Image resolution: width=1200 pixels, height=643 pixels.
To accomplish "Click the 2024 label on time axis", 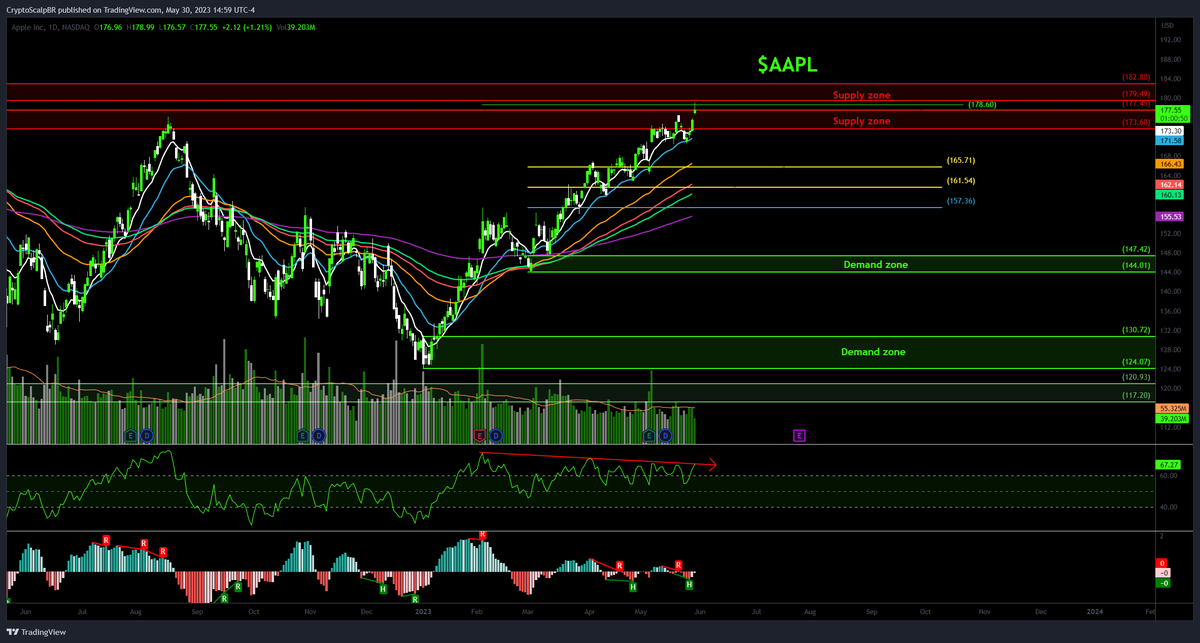I will pyautogui.click(x=1095, y=610).
